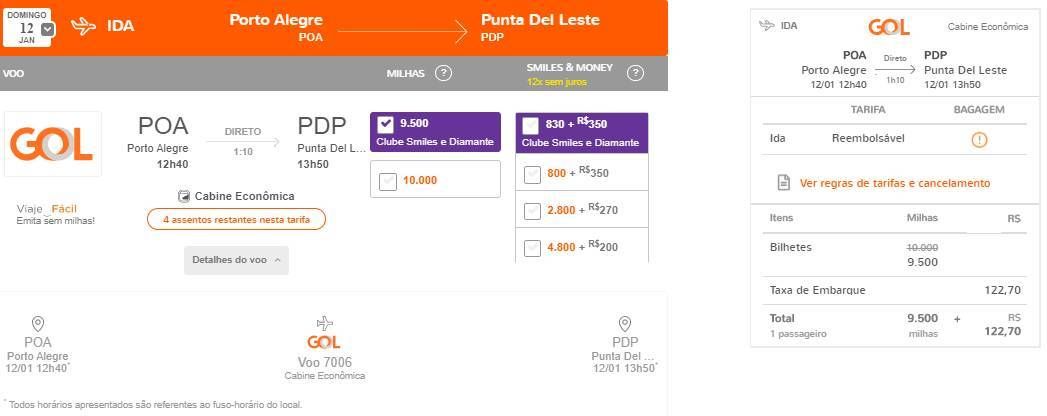Click the GOL airline logo thumbnail
The image size is (1047, 416).
53,144
